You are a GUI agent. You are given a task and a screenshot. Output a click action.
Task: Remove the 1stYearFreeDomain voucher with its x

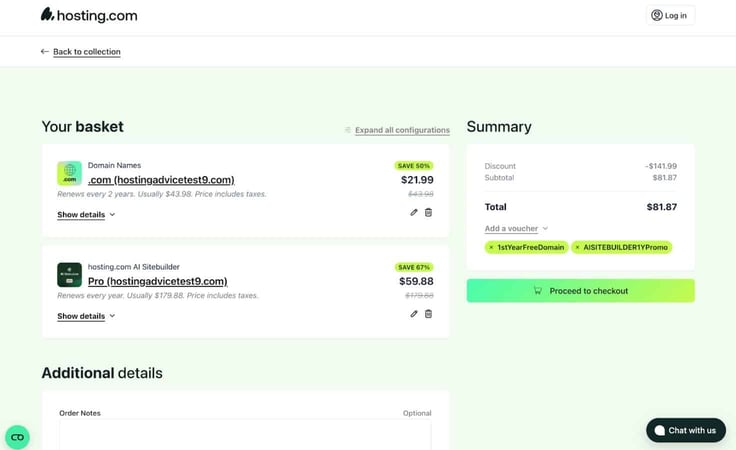pyautogui.click(x=491, y=247)
